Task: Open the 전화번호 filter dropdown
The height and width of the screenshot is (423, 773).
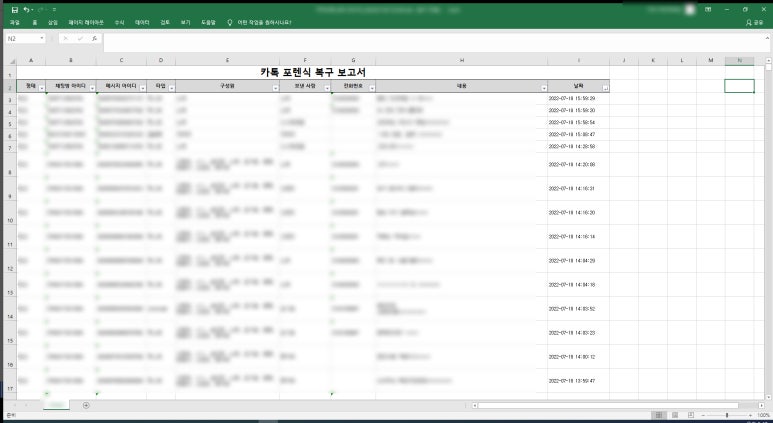Action: click(372, 88)
